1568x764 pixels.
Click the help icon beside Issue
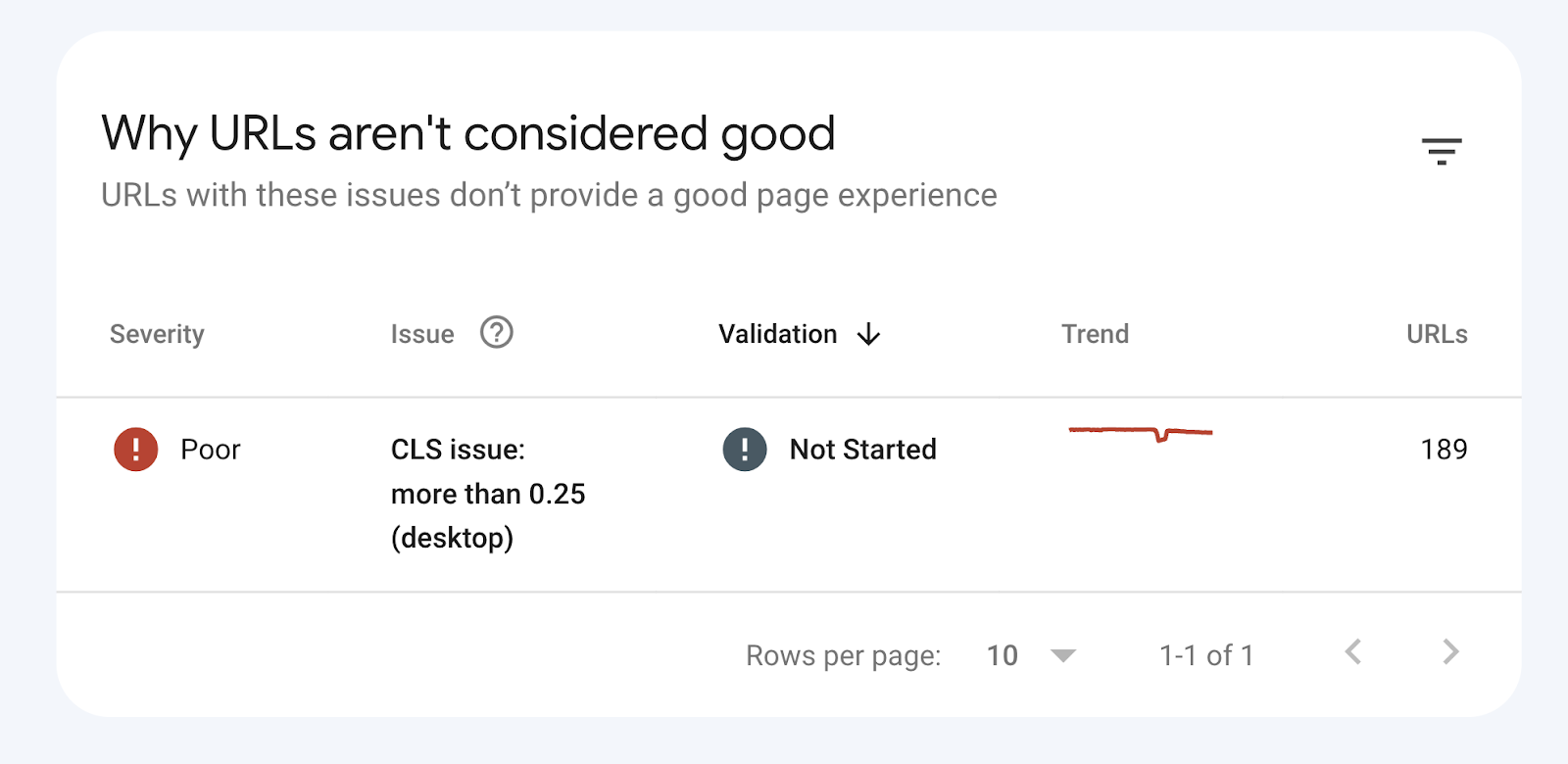497,333
